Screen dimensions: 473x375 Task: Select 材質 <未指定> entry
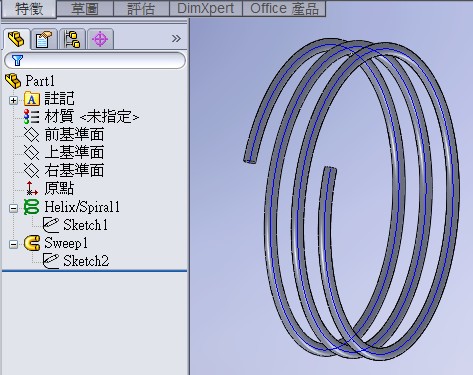coord(92,117)
